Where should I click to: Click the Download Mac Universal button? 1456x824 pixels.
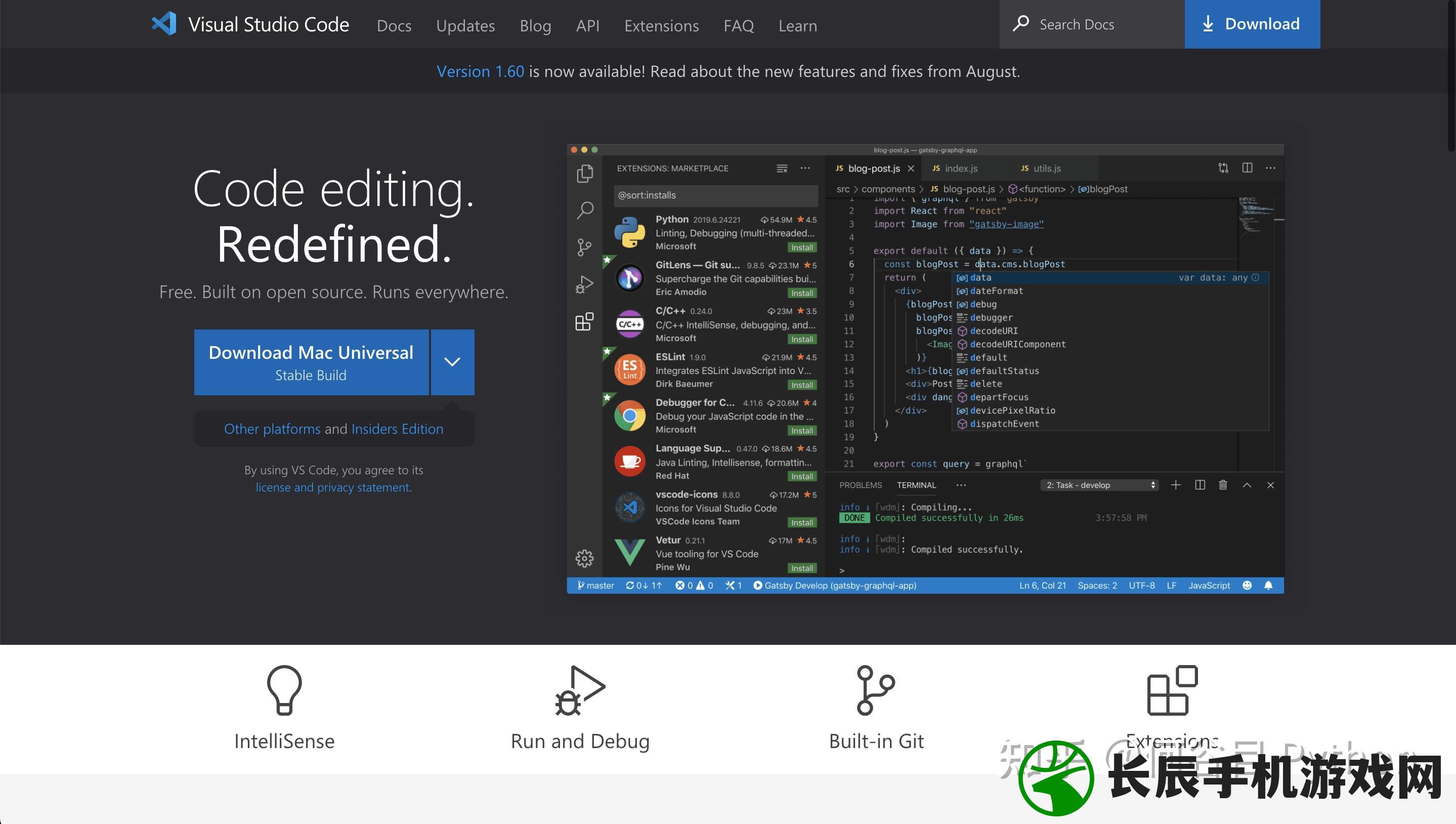(x=311, y=362)
